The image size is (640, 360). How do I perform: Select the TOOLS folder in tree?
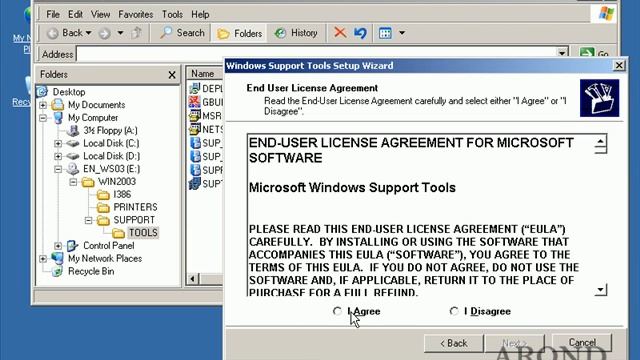[143, 233]
